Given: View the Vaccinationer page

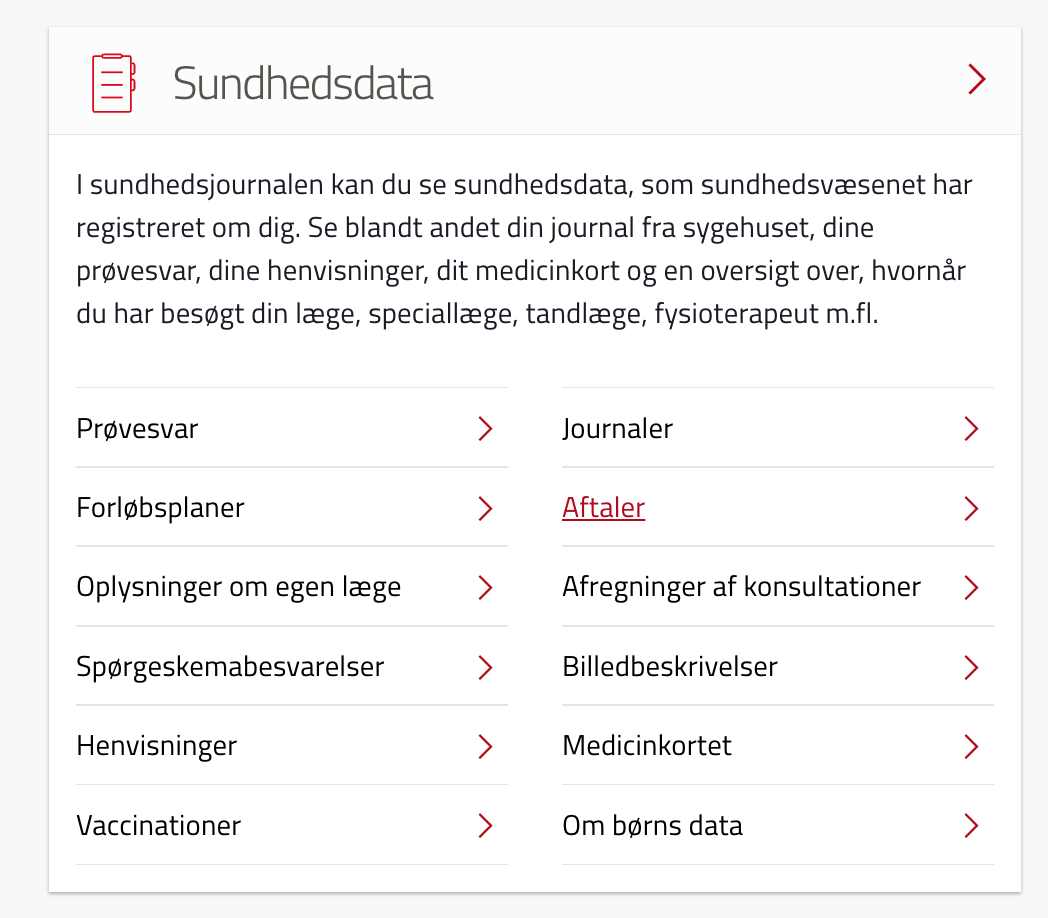Looking at the screenshot, I should pyautogui.click(x=158, y=826).
